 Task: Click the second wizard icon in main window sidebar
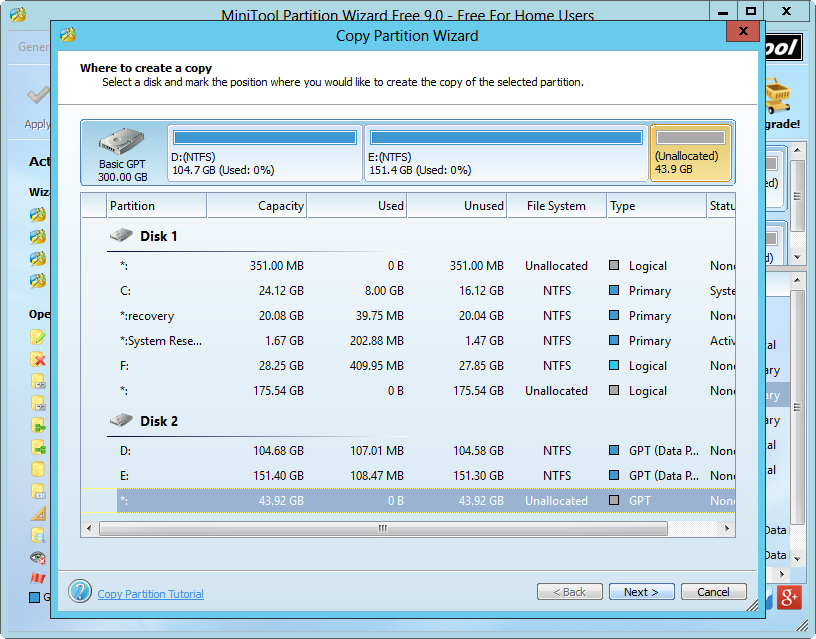[37, 237]
